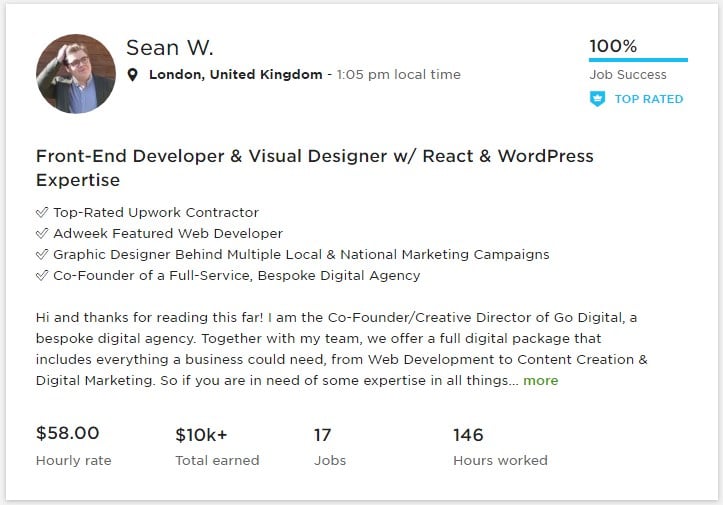Click checkmark beside Adweek Featured Web Developer
Screen dimensions: 723x505
pos(42,233)
